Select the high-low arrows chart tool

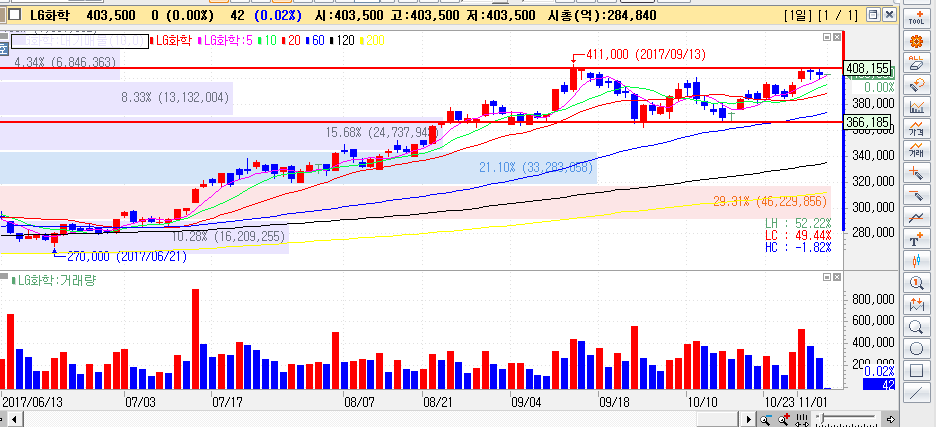tap(916, 304)
